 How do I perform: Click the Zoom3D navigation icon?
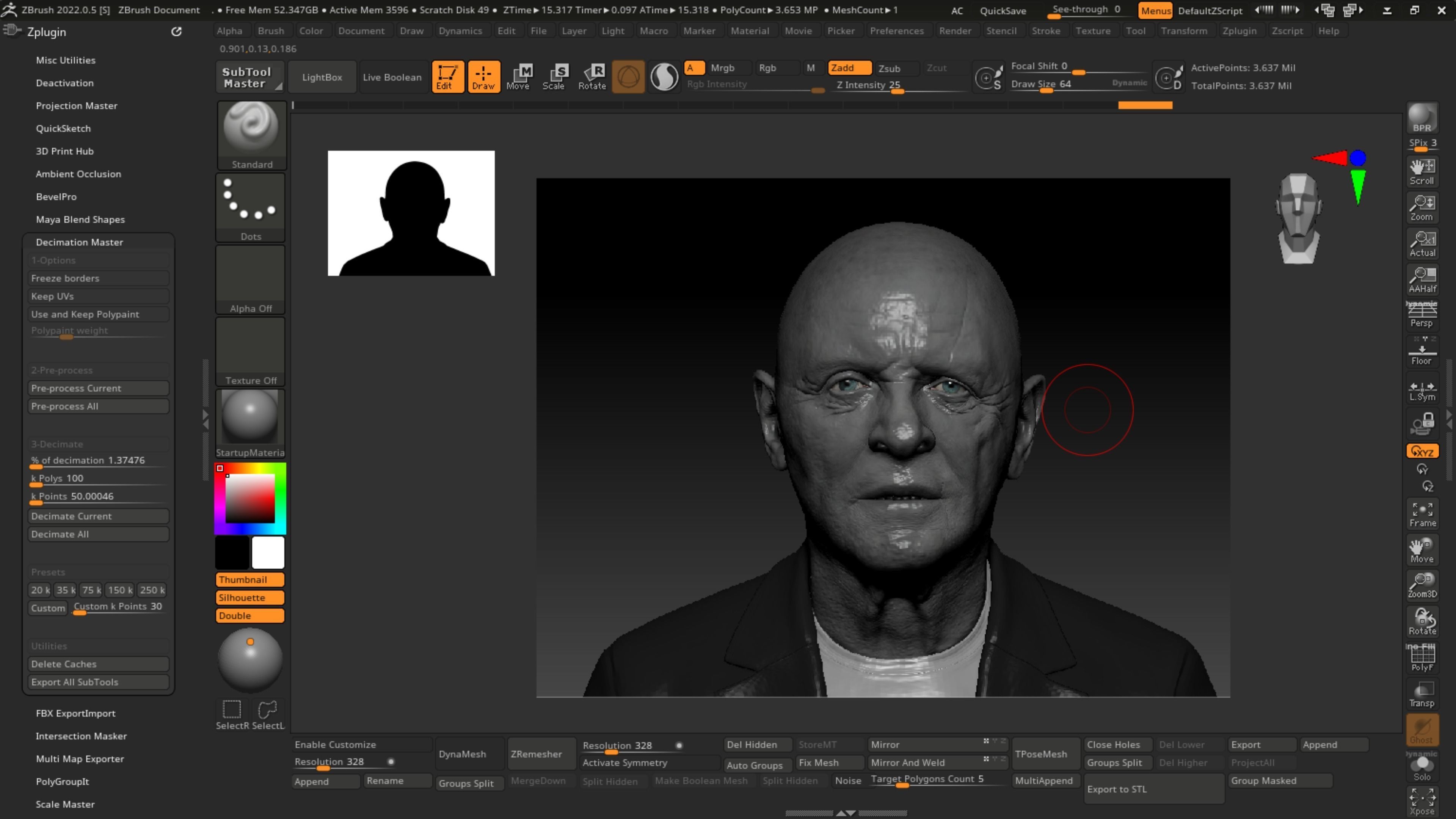pos(1422,585)
